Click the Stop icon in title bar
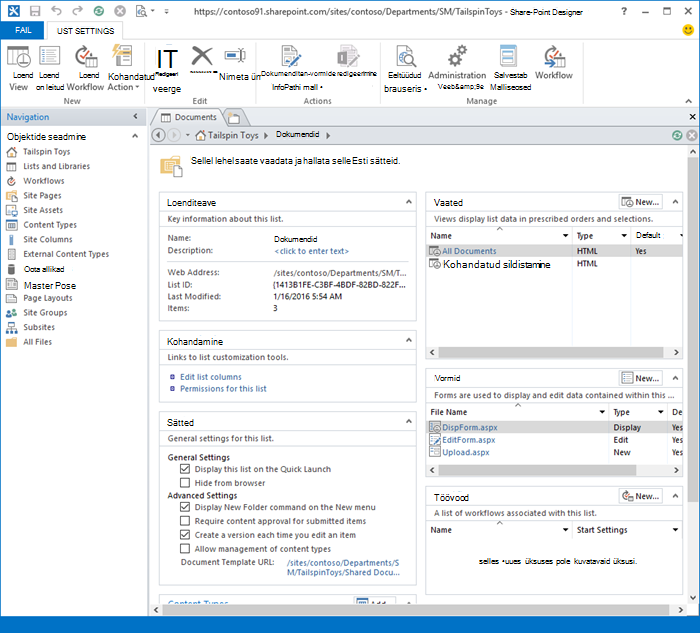700x633 pixels. click(x=120, y=11)
